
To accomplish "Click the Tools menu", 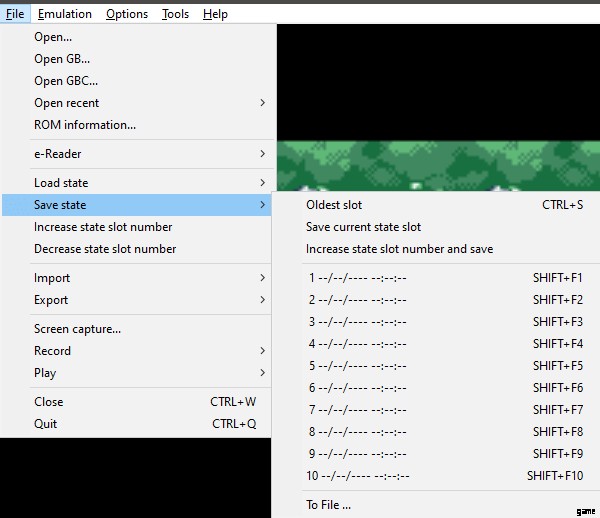I will (x=175, y=14).
